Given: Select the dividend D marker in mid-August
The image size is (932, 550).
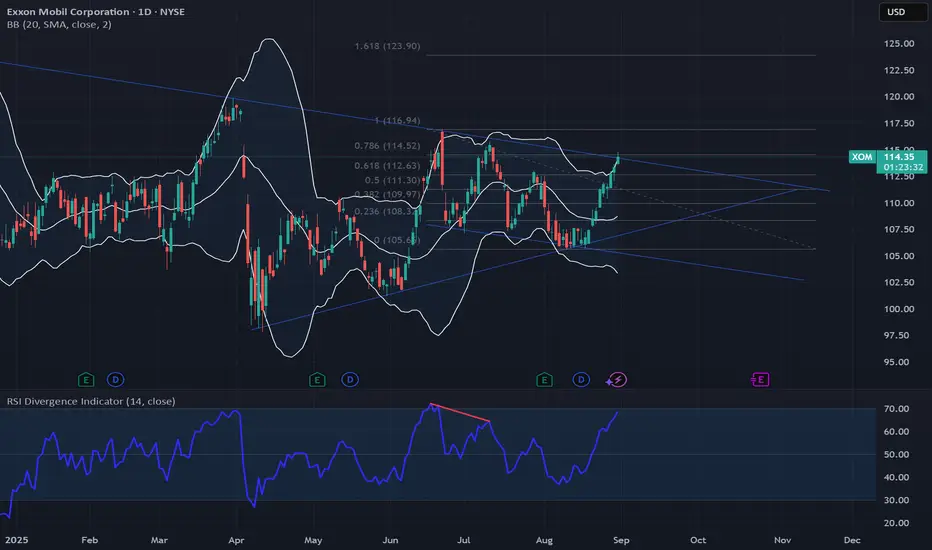Looking at the screenshot, I should pos(581,379).
